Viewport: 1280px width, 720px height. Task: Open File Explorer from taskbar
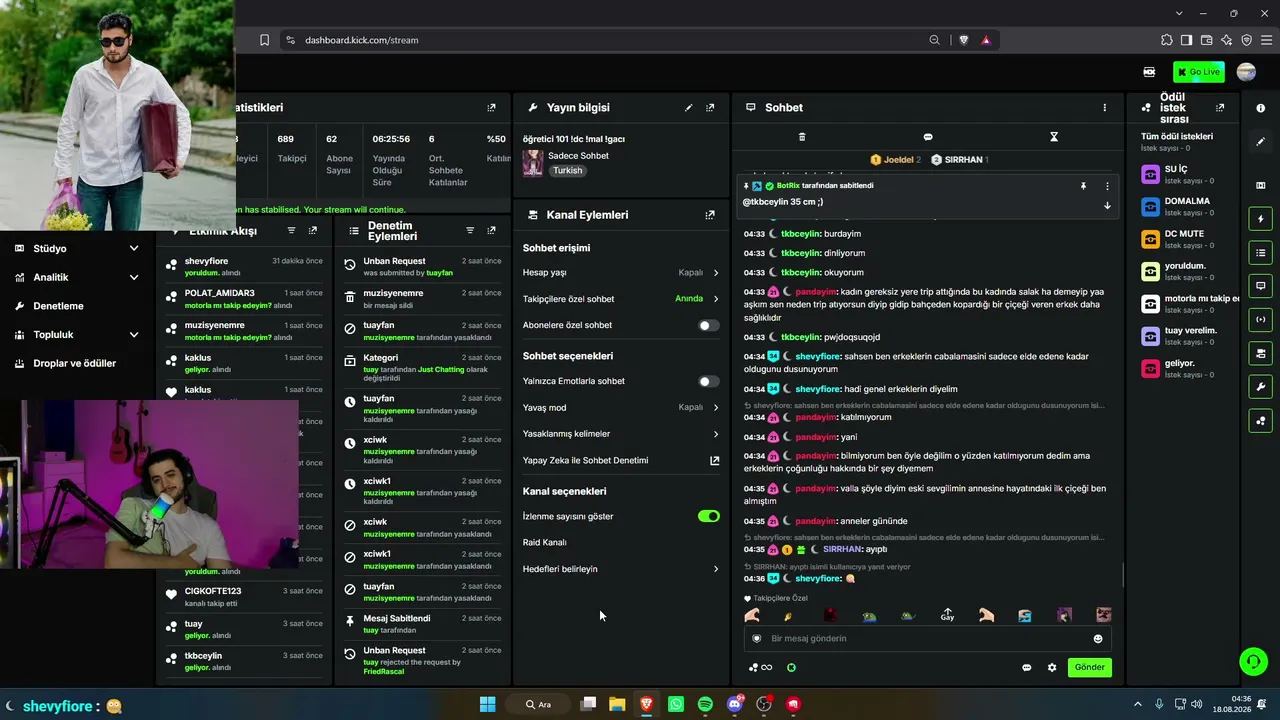(617, 704)
